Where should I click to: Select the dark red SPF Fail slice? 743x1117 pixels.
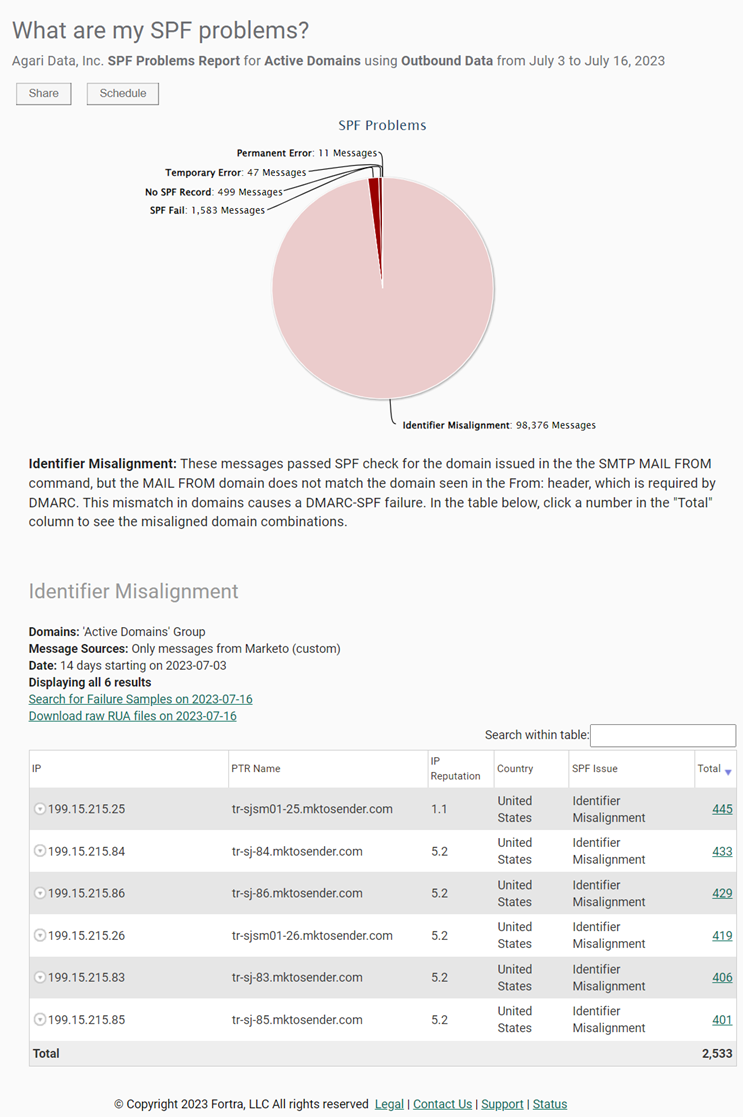(375, 207)
